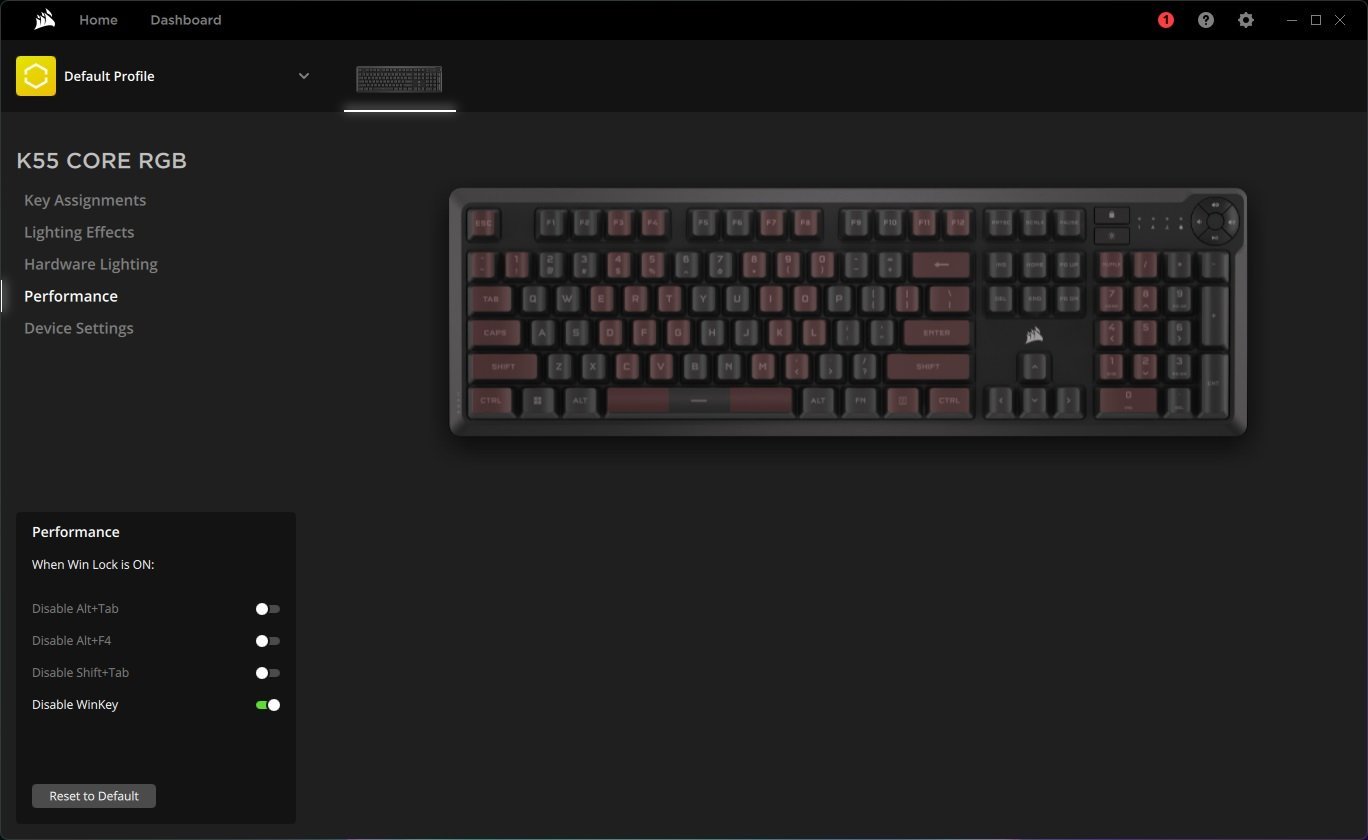The image size is (1368, 840).
Task: Click the Reset to Default button
Action: tap(94, 796)
